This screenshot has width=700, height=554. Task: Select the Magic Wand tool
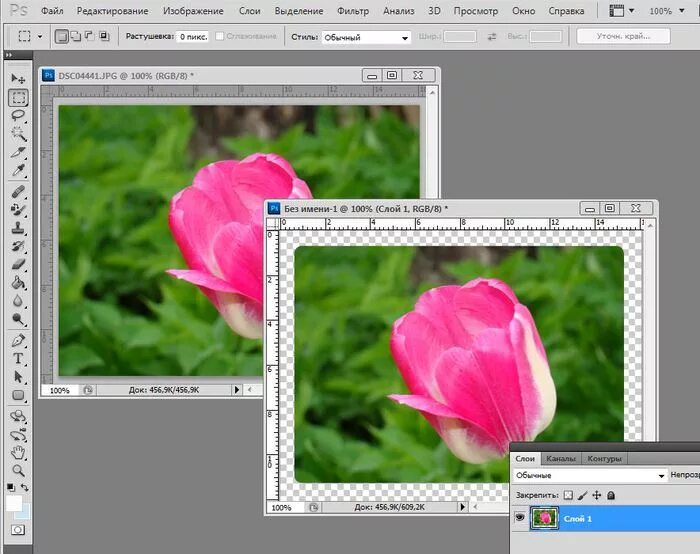pos(18,133)
